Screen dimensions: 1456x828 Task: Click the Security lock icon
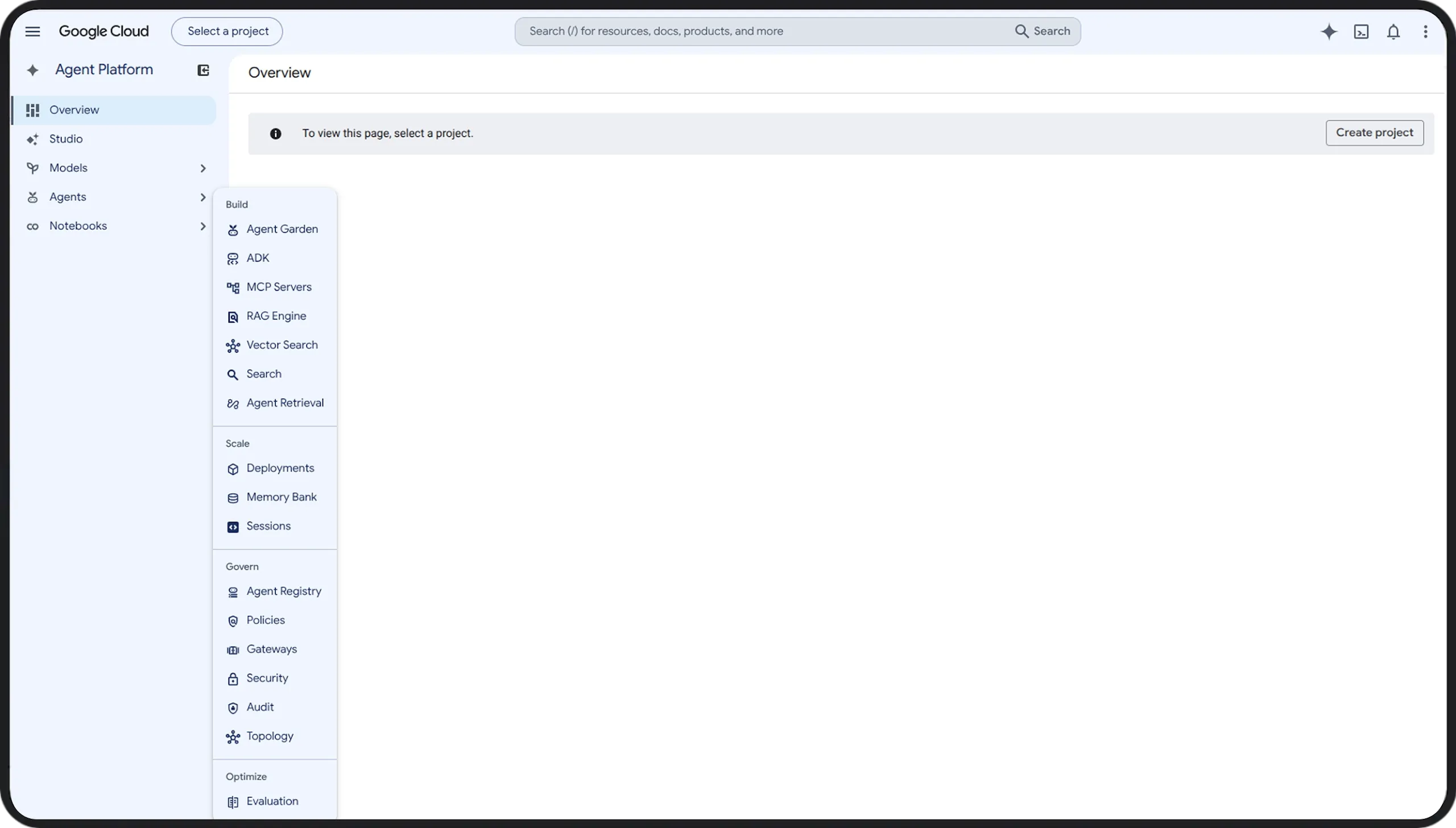coord(233,679)
